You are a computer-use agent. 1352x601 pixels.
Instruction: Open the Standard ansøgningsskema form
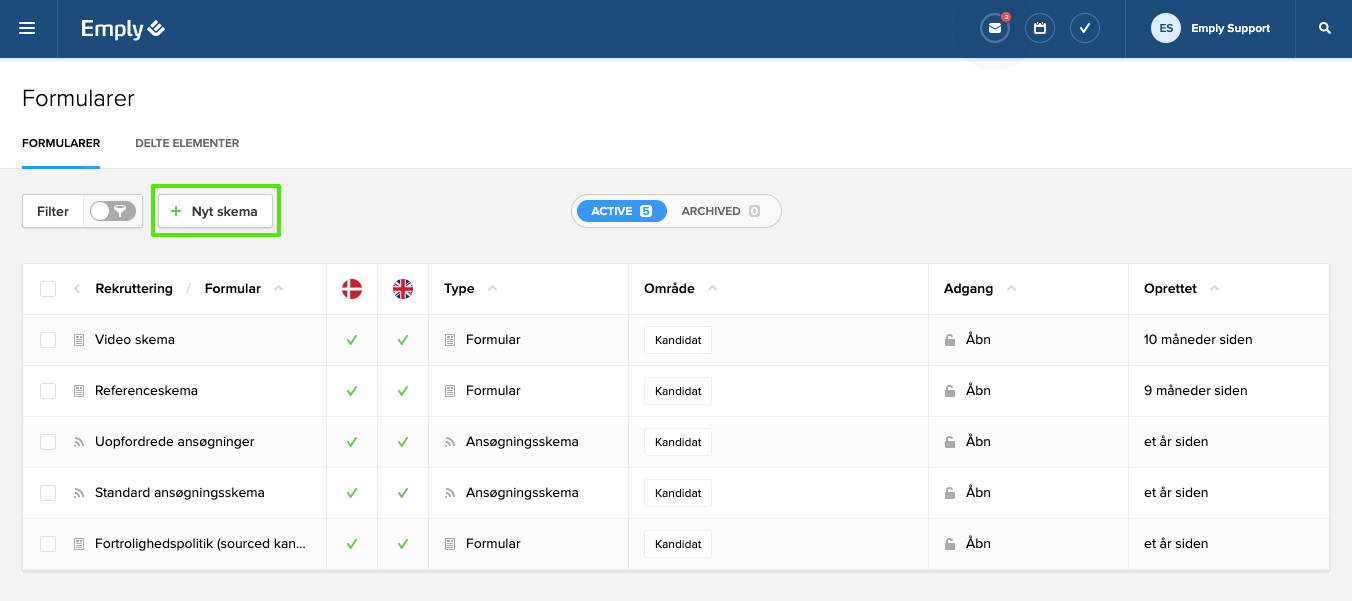coord(179,493)
